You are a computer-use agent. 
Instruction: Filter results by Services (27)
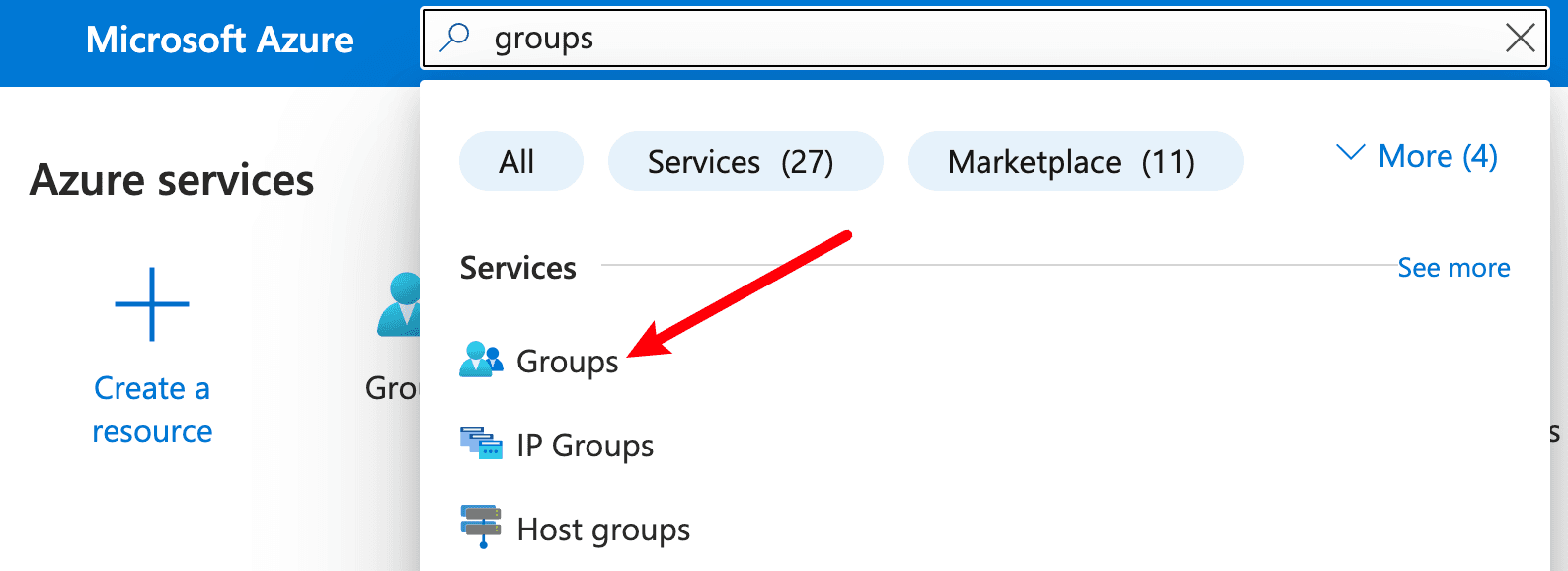pos(745,161)
